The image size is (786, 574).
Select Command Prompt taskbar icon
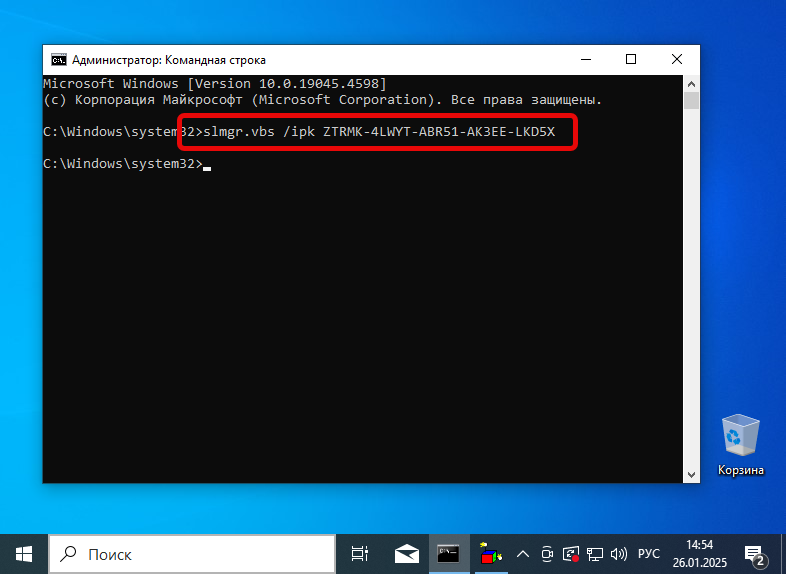449,553
